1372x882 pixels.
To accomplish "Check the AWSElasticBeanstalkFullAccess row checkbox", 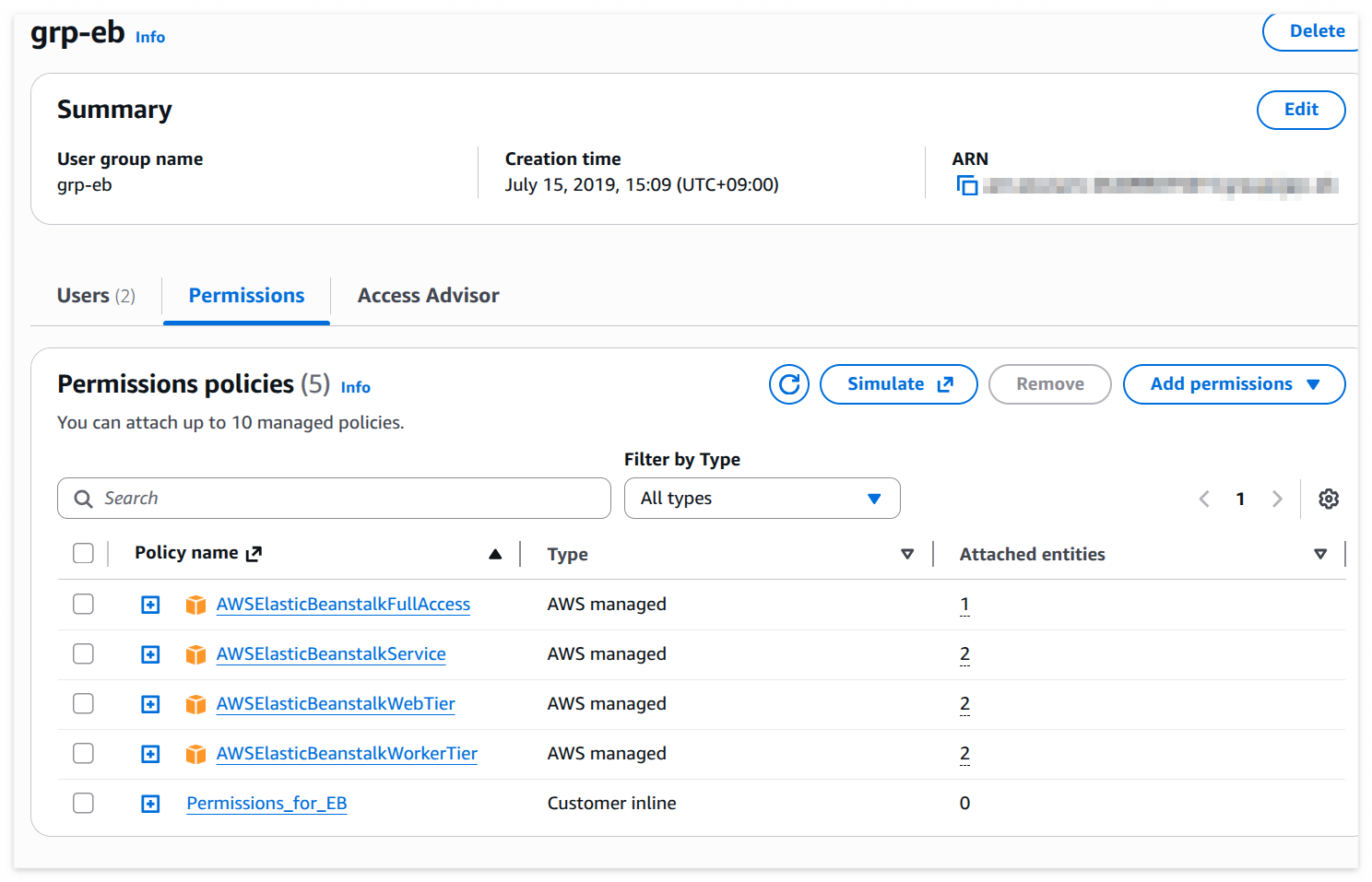I will [83, 604].
